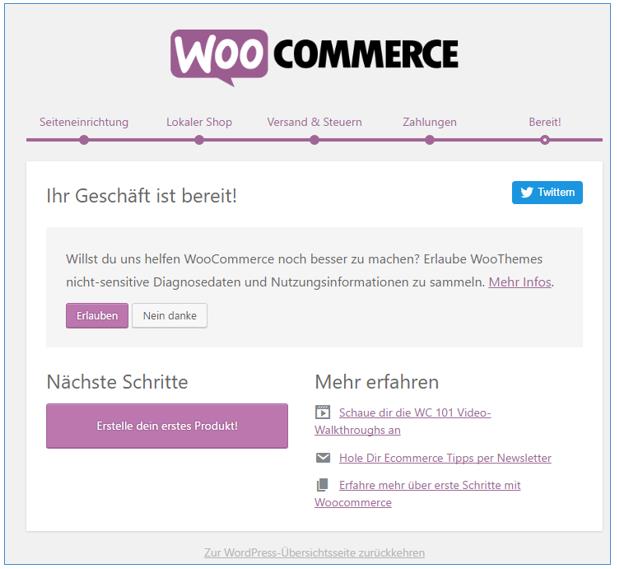
Task: Select the Seiteneinrichtung step dot
Action: coord(84,140)
